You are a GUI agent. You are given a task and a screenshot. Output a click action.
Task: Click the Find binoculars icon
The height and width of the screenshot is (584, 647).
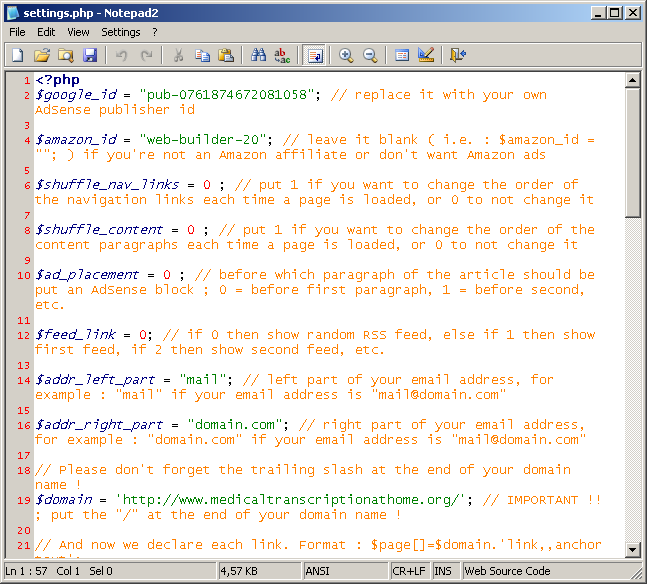[259, 55]
